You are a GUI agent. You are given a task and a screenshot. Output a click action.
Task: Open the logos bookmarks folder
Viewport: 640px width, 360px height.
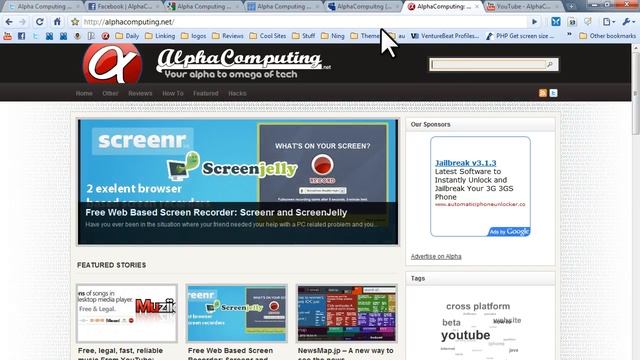193,36
